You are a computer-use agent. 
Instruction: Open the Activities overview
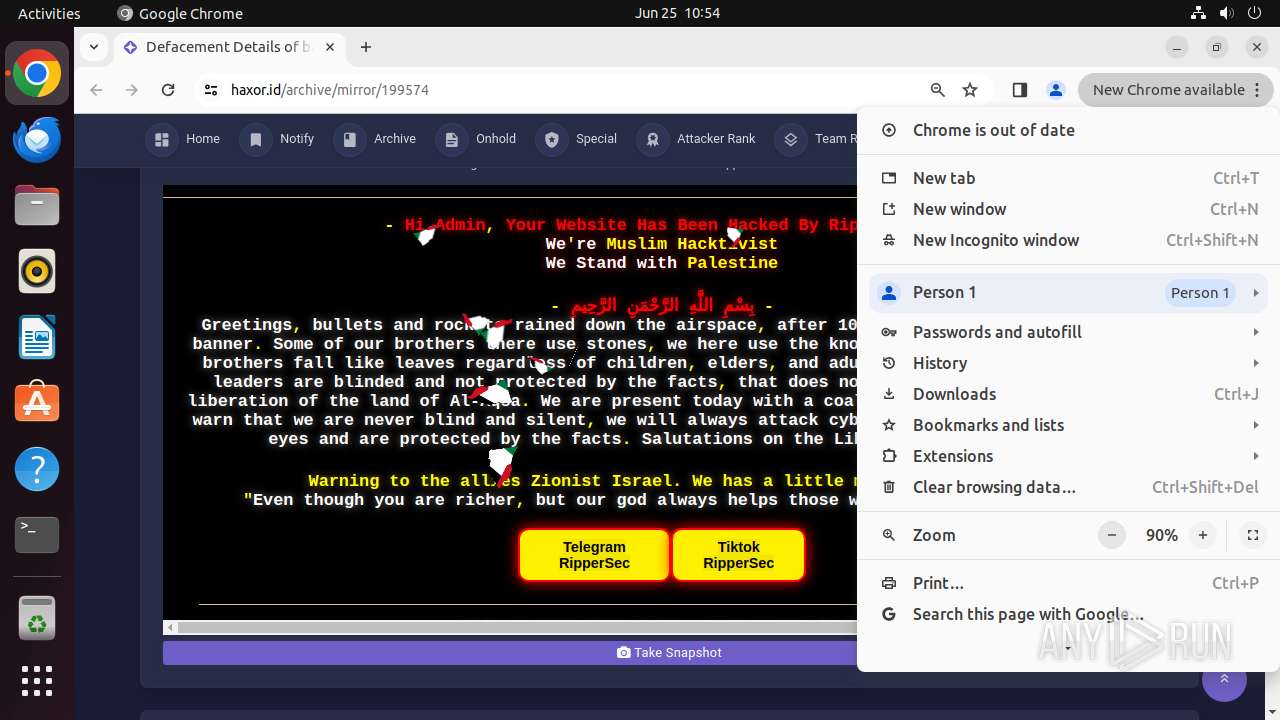49,13
